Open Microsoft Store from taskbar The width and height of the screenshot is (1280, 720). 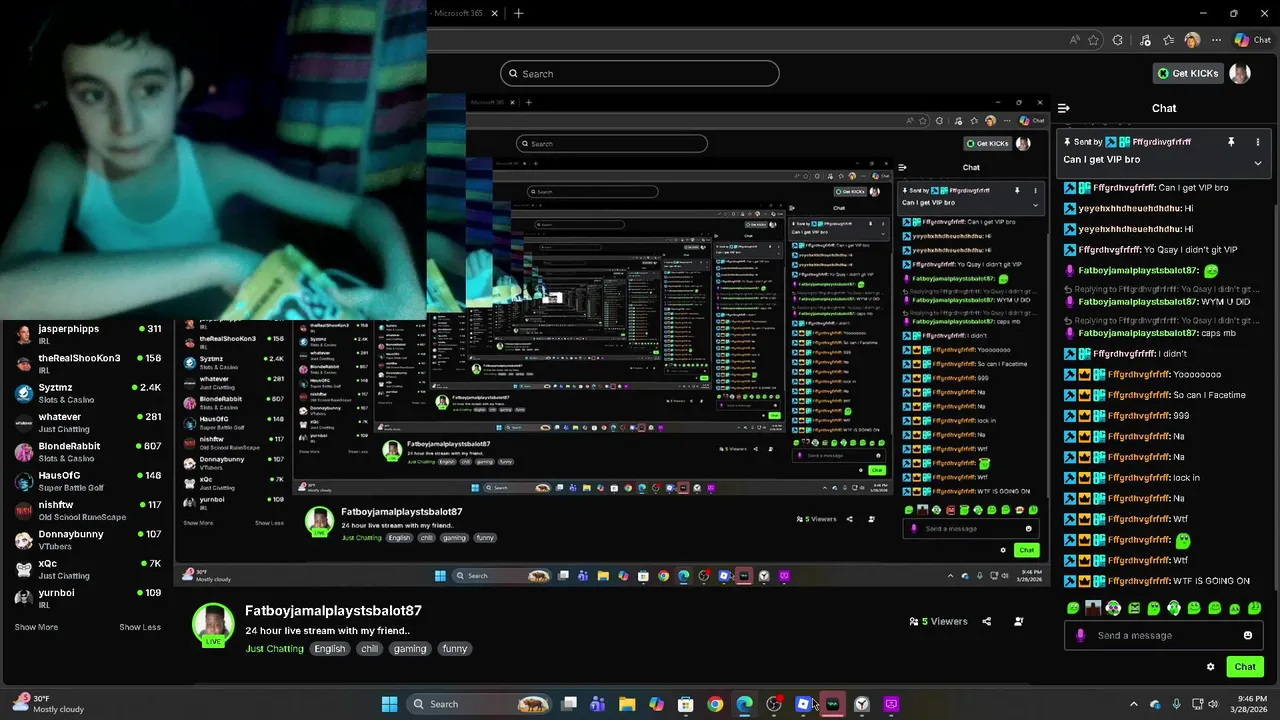pos(686,704)
